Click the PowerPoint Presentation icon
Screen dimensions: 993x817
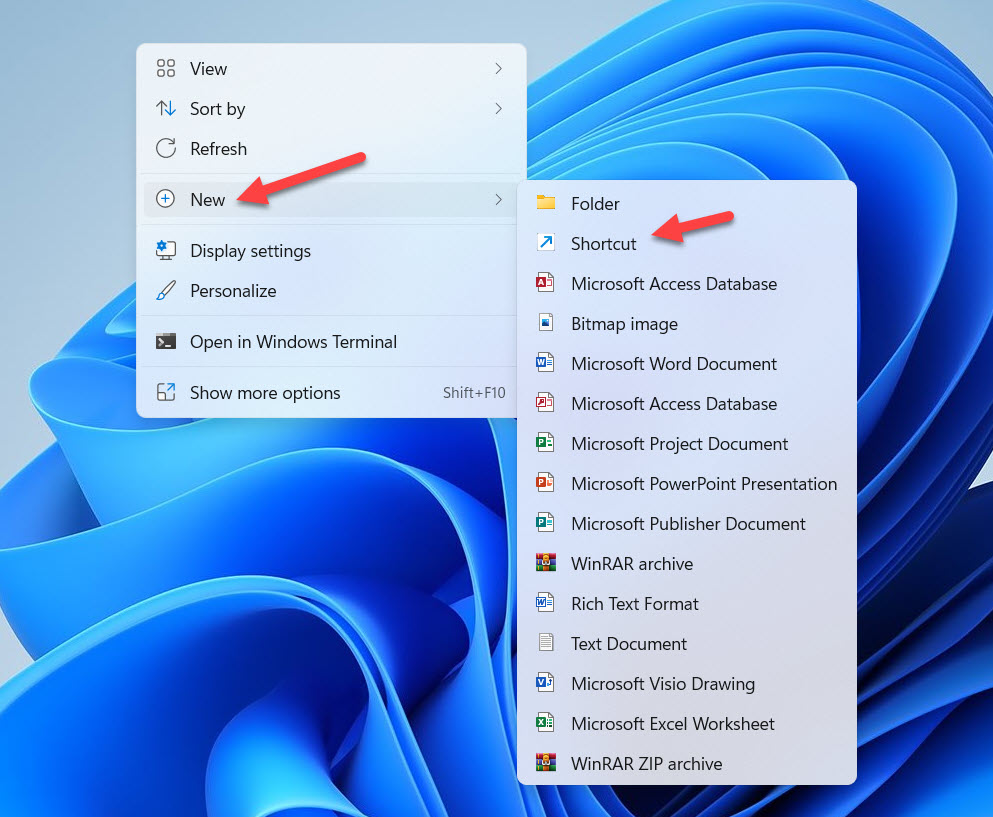(x=546, y=484)
